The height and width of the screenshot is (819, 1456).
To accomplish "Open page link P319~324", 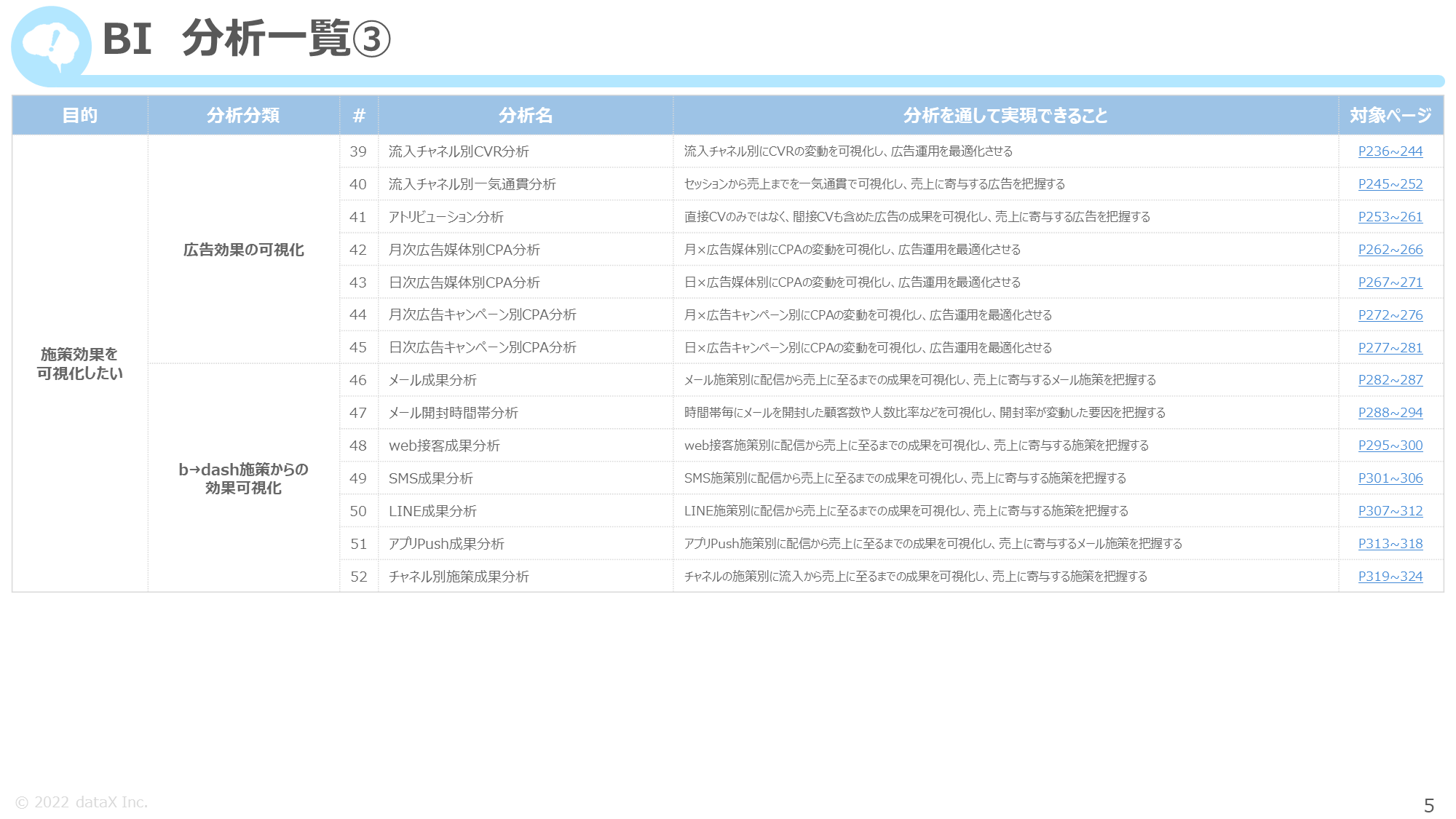I will (1390, 577).
